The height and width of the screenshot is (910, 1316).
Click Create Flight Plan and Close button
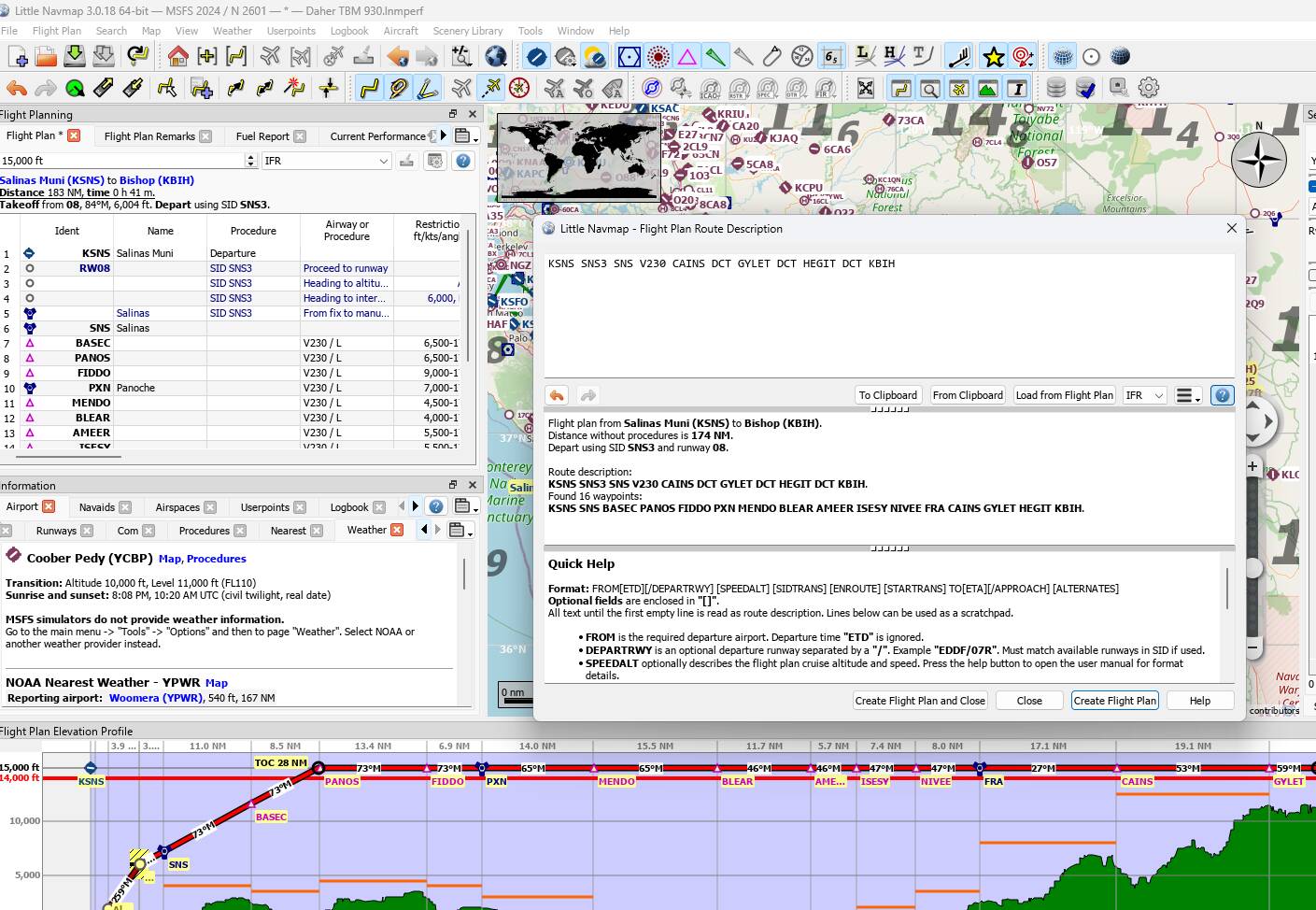[x=919, y=701]
